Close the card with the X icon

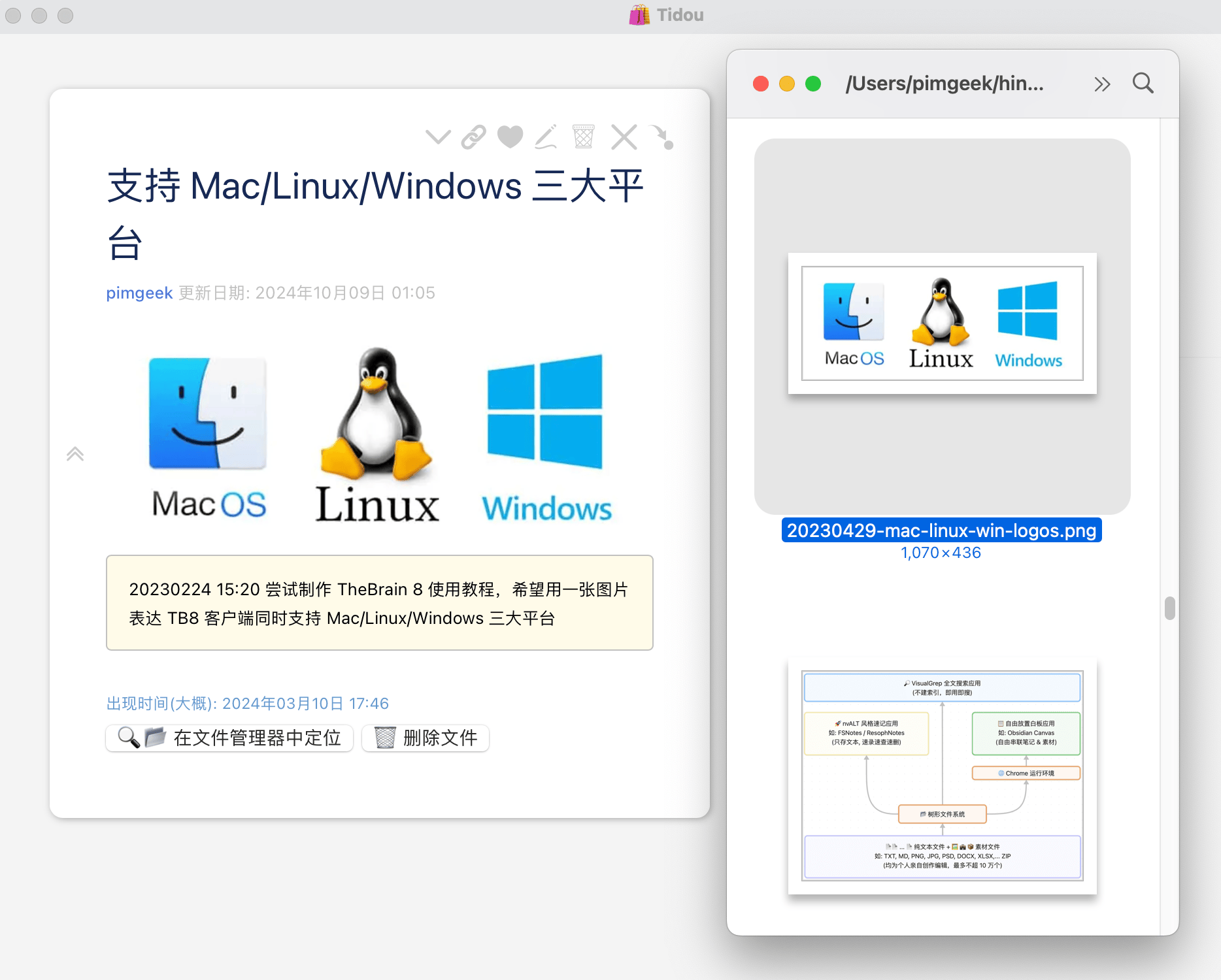tap(624, 137)
